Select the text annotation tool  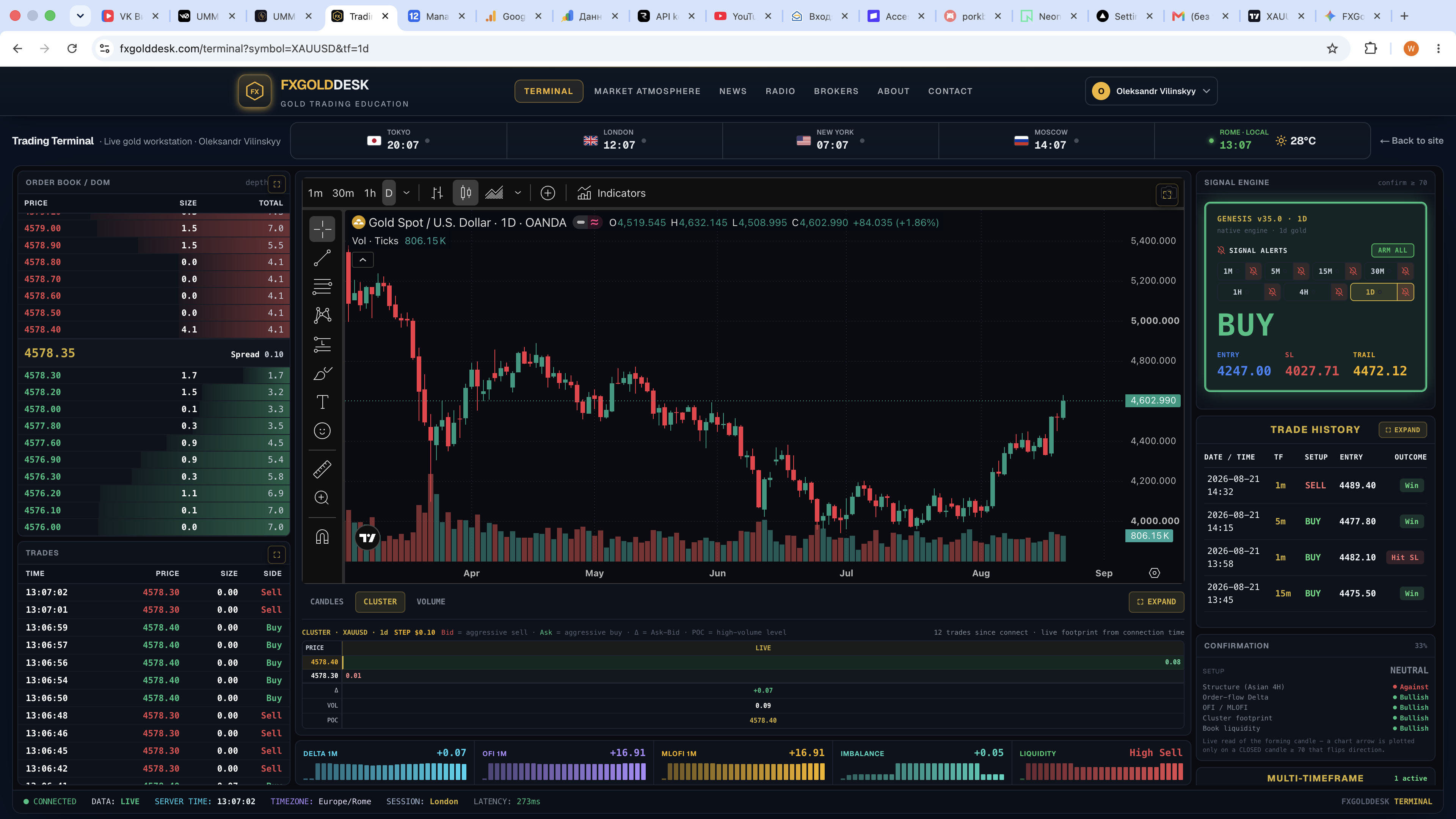coord(322,402)
